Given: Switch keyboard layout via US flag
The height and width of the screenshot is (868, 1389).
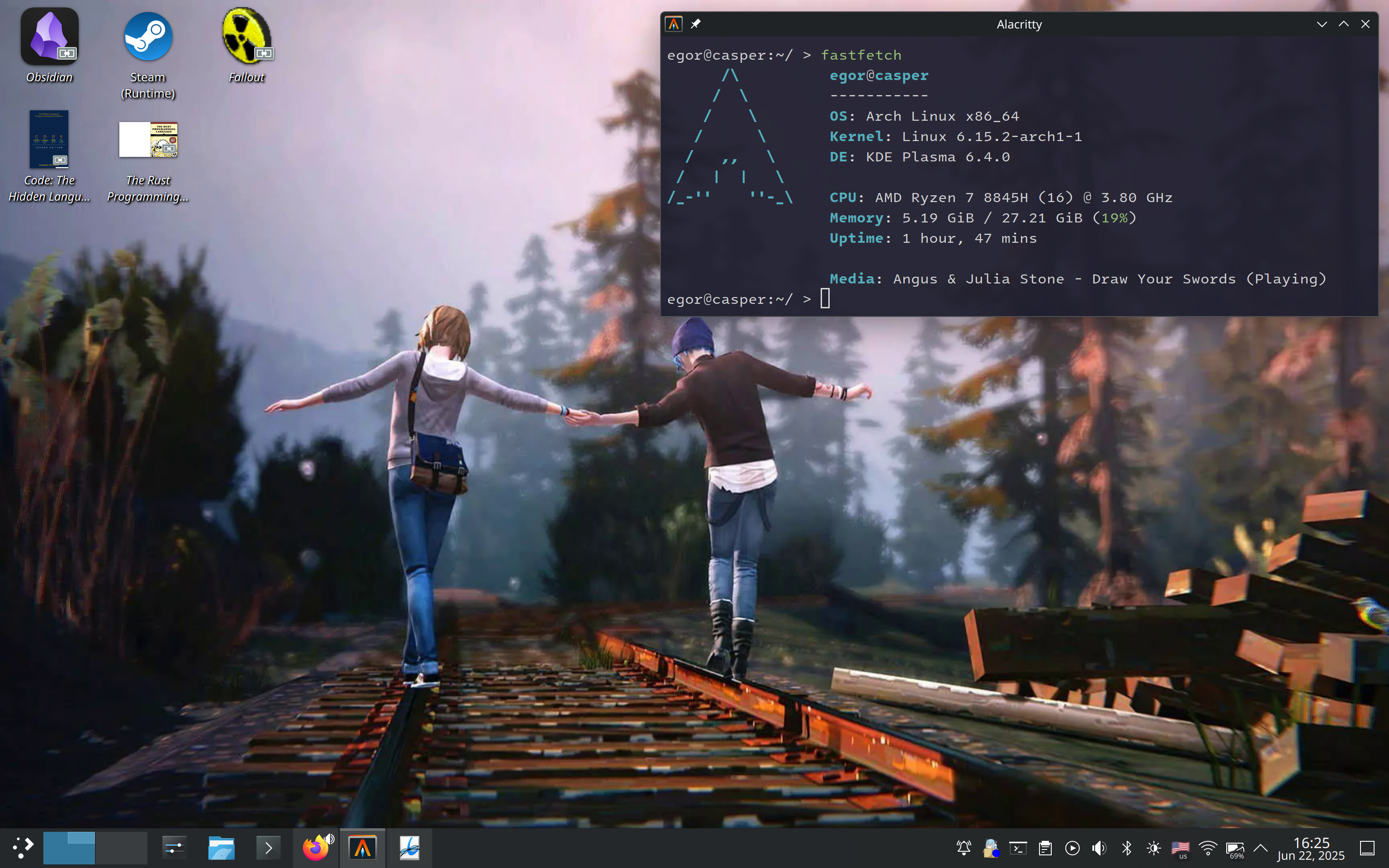Looking at the screenshot, I should 1181,849.
